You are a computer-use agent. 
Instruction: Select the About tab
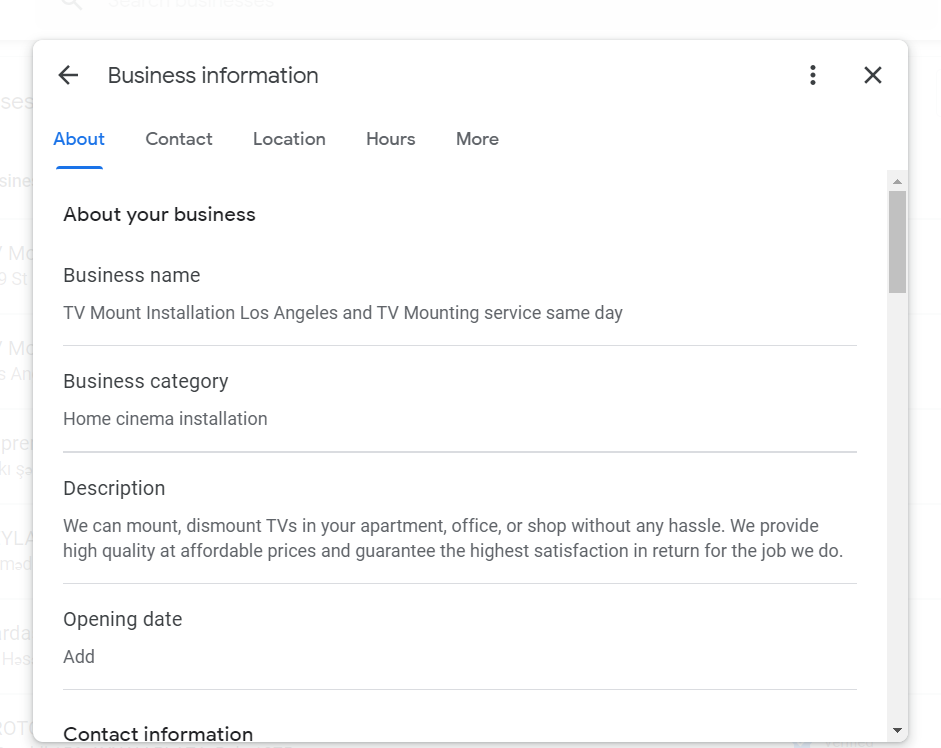tap(79, 139)
